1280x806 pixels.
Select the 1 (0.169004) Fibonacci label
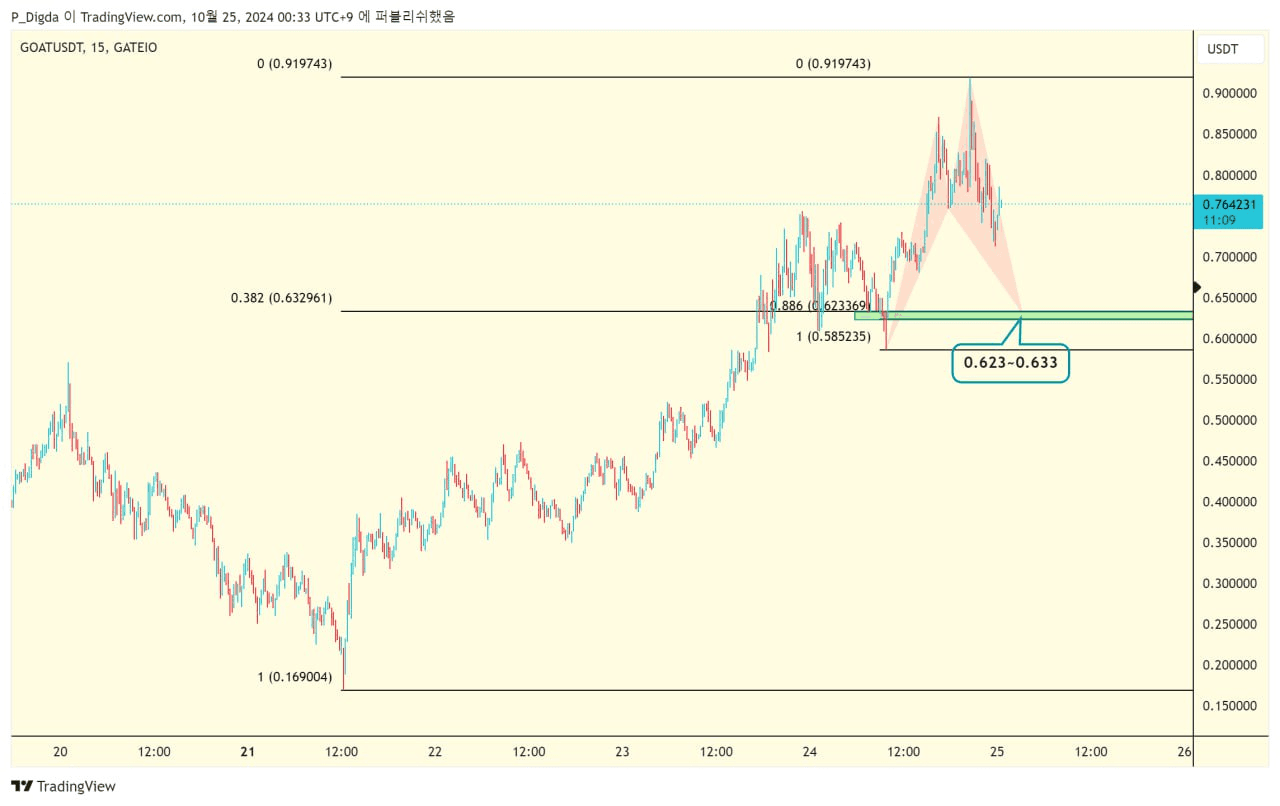click(294, 677)
